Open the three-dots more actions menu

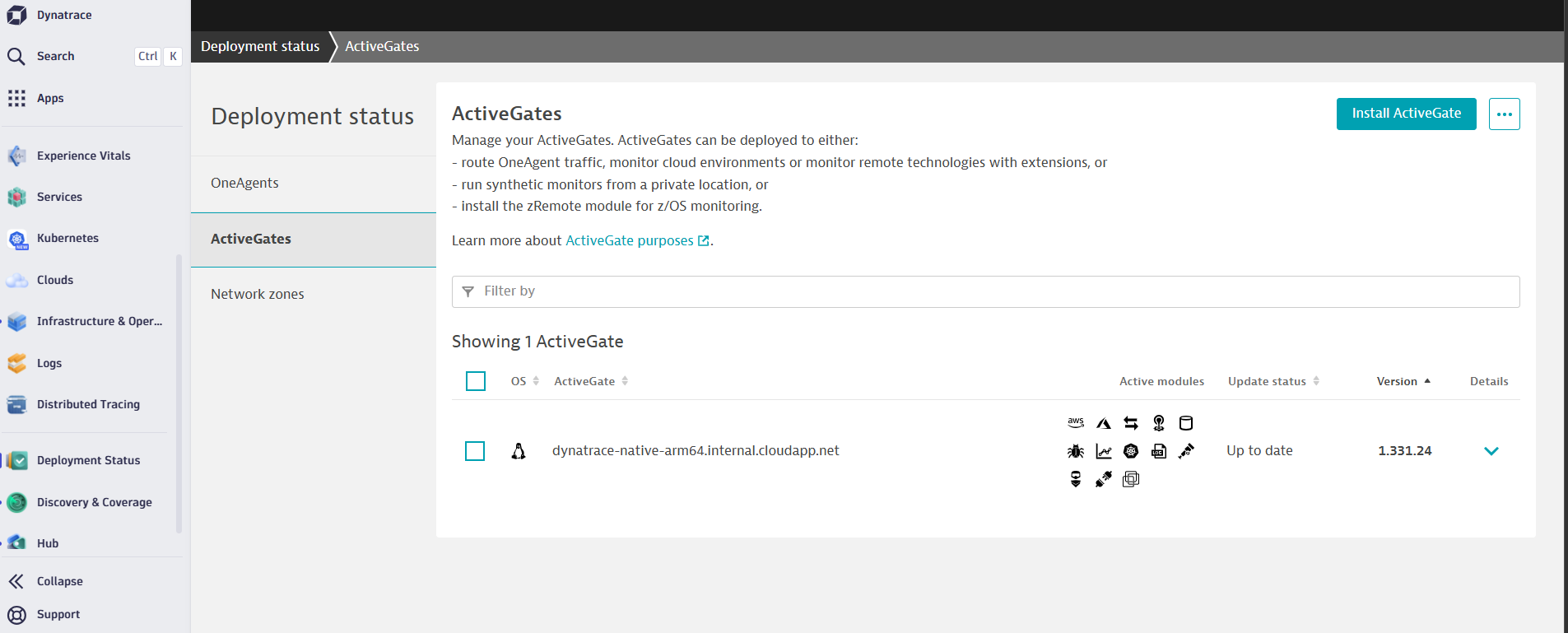click(x=1505, y=114)
